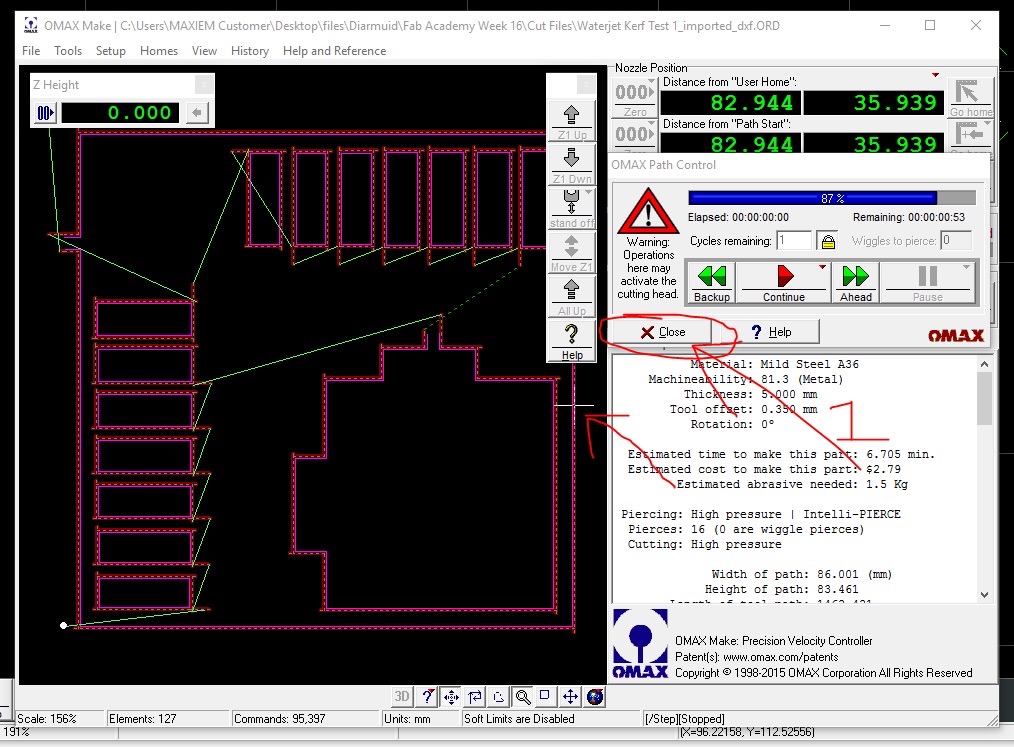Open the View menu
Viewport: 1014px width, 747px height.
pos(204,51)
